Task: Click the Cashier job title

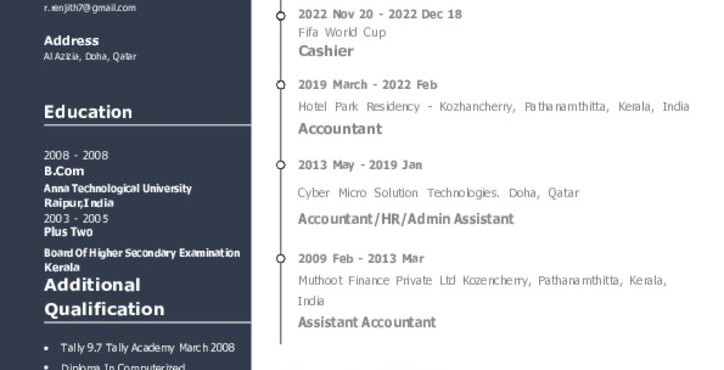Action: click(x=326, y=51)
